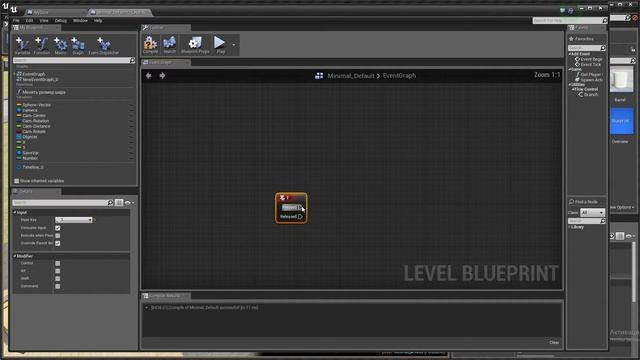Enable the Control modifier checkbox
Image resolution: width=640 pixels, height=360 pixels.
pyautogui.click(x=58, y=263)
